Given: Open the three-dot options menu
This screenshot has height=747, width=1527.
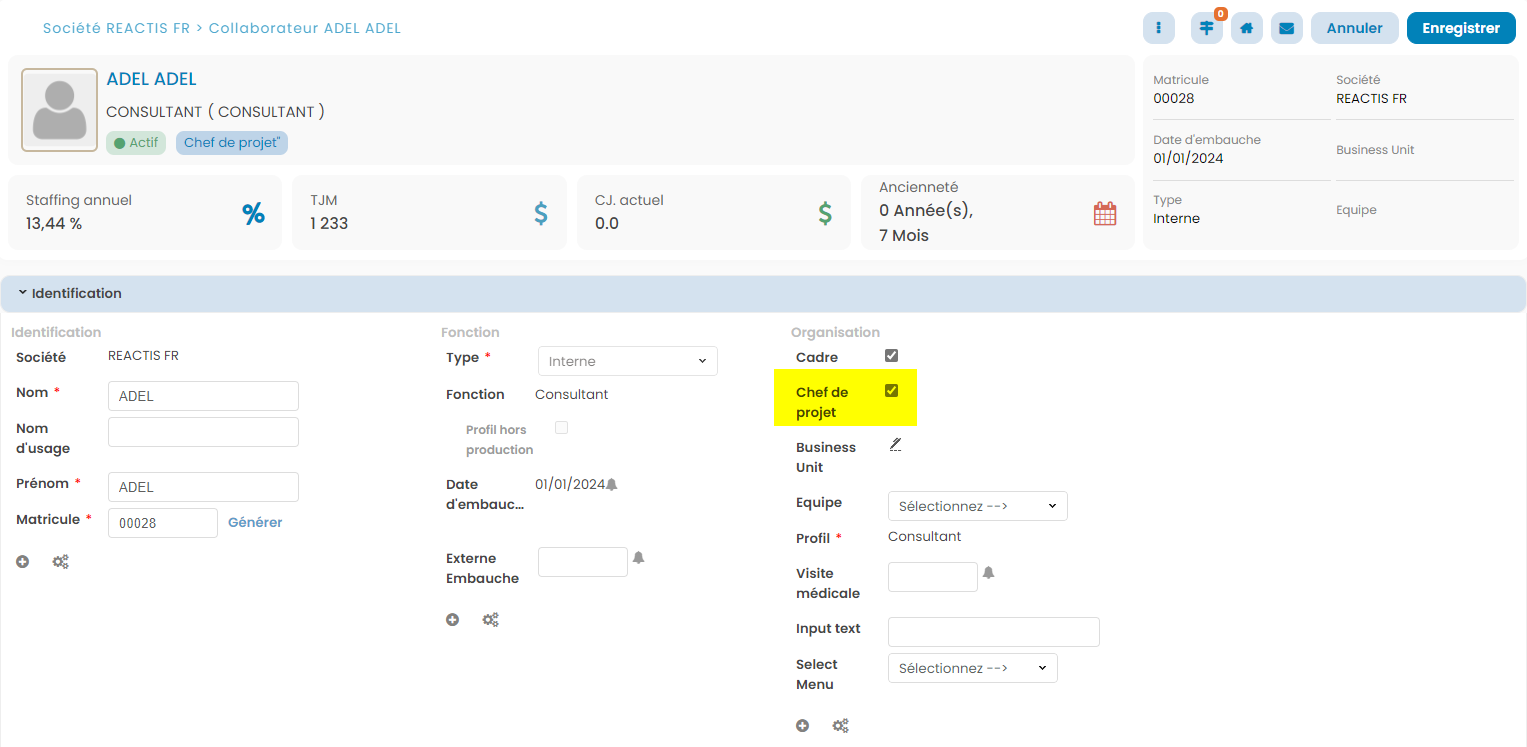Looking at the screenshot, I should pos(1158,28).
